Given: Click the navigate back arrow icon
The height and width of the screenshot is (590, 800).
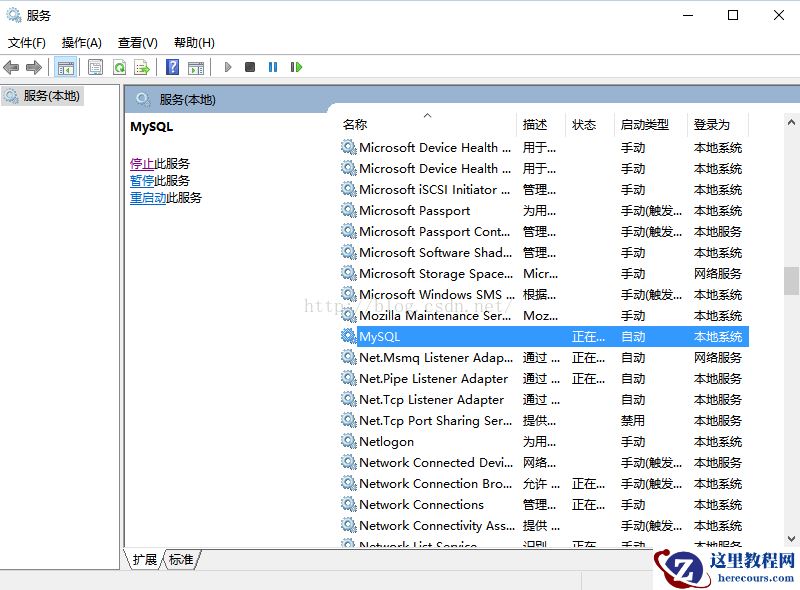Looking at the screenshot, I should click(x=10, y=67).
